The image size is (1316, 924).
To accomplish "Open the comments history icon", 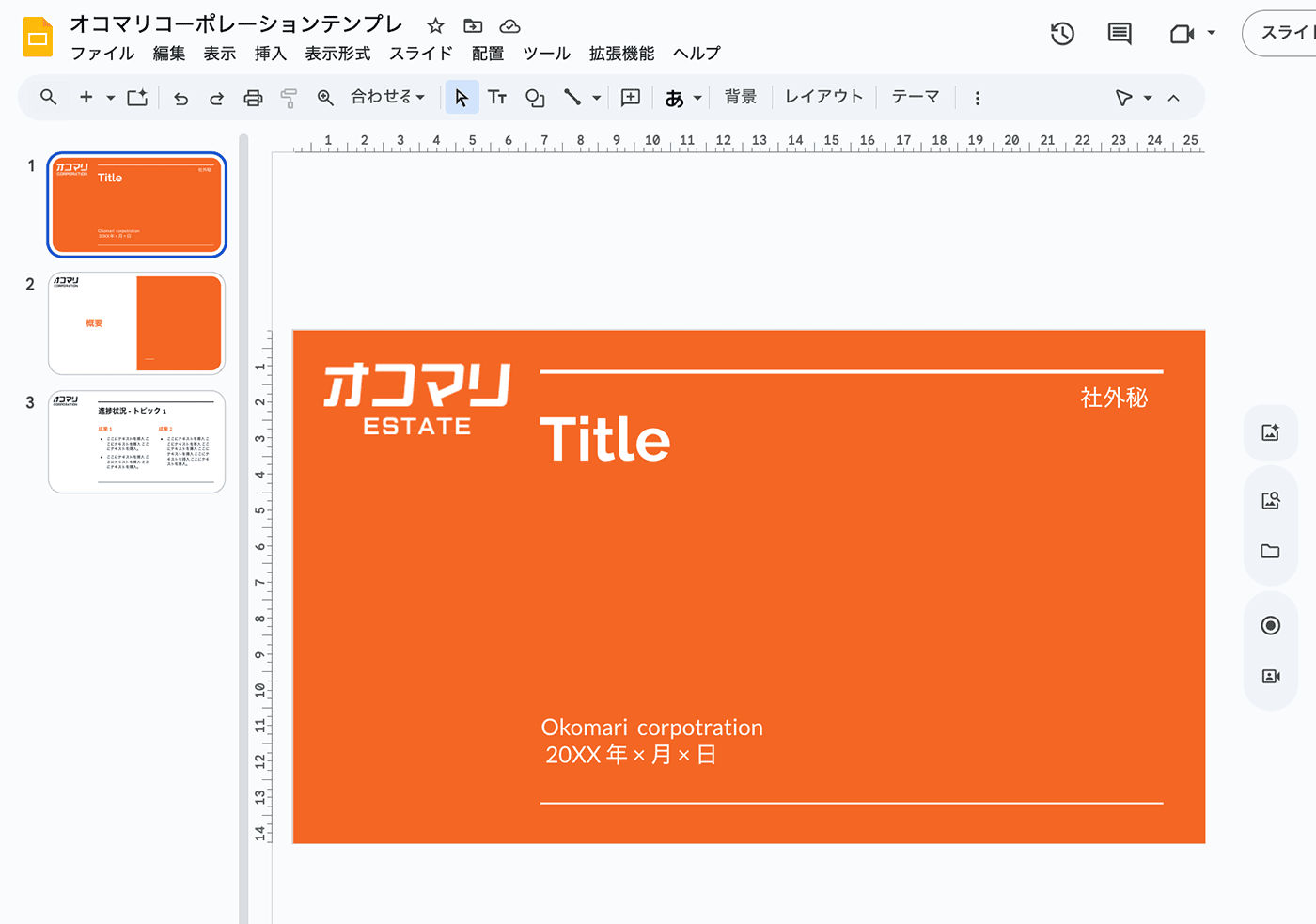I will 1119,34.
